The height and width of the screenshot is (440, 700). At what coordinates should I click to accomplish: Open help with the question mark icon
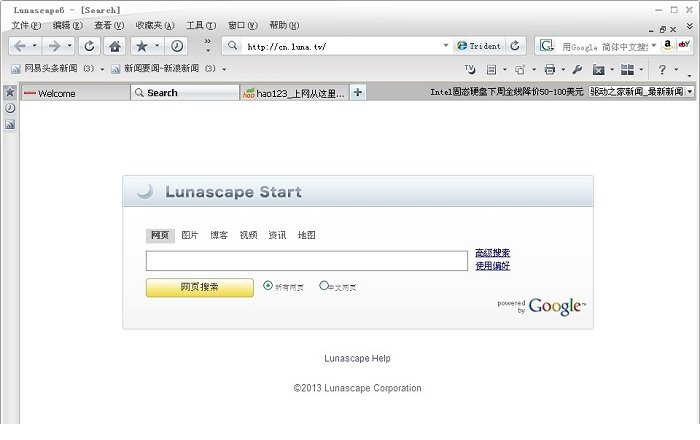point(662,70)
